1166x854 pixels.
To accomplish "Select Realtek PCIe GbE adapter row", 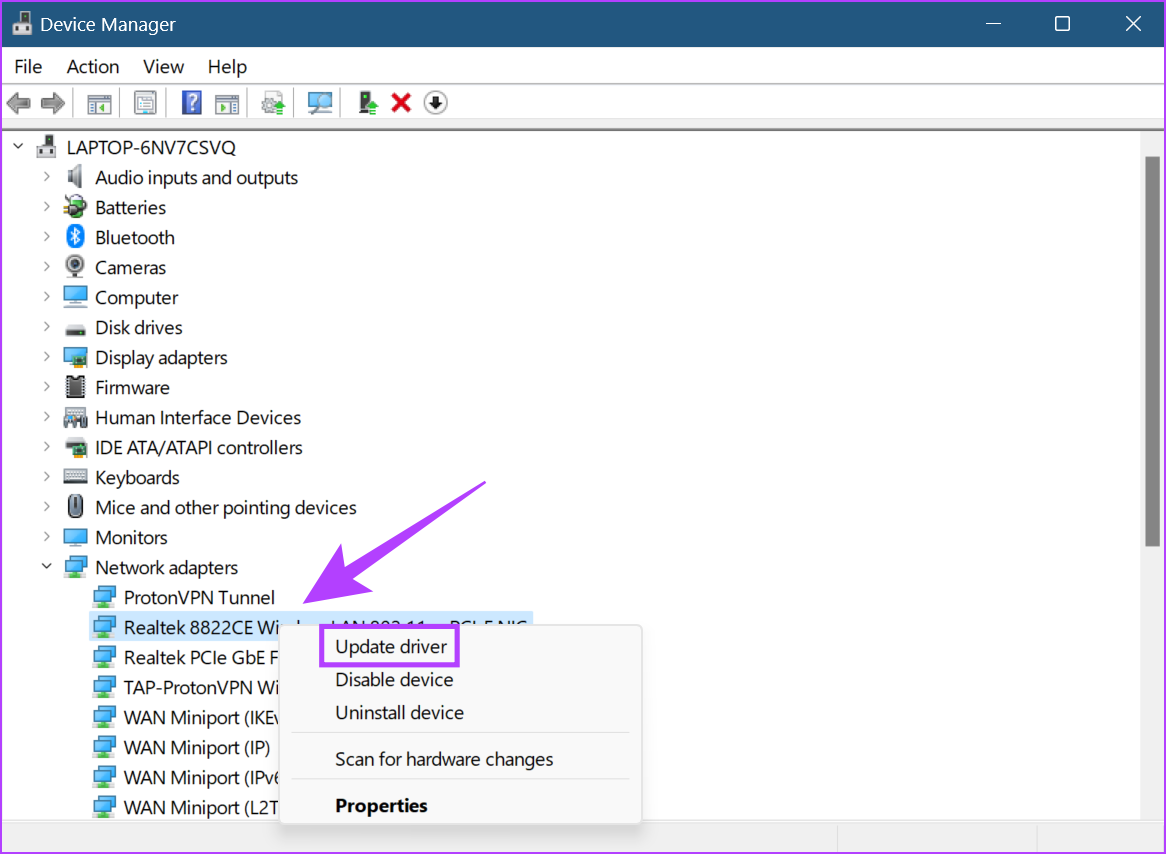I will 186,658.
